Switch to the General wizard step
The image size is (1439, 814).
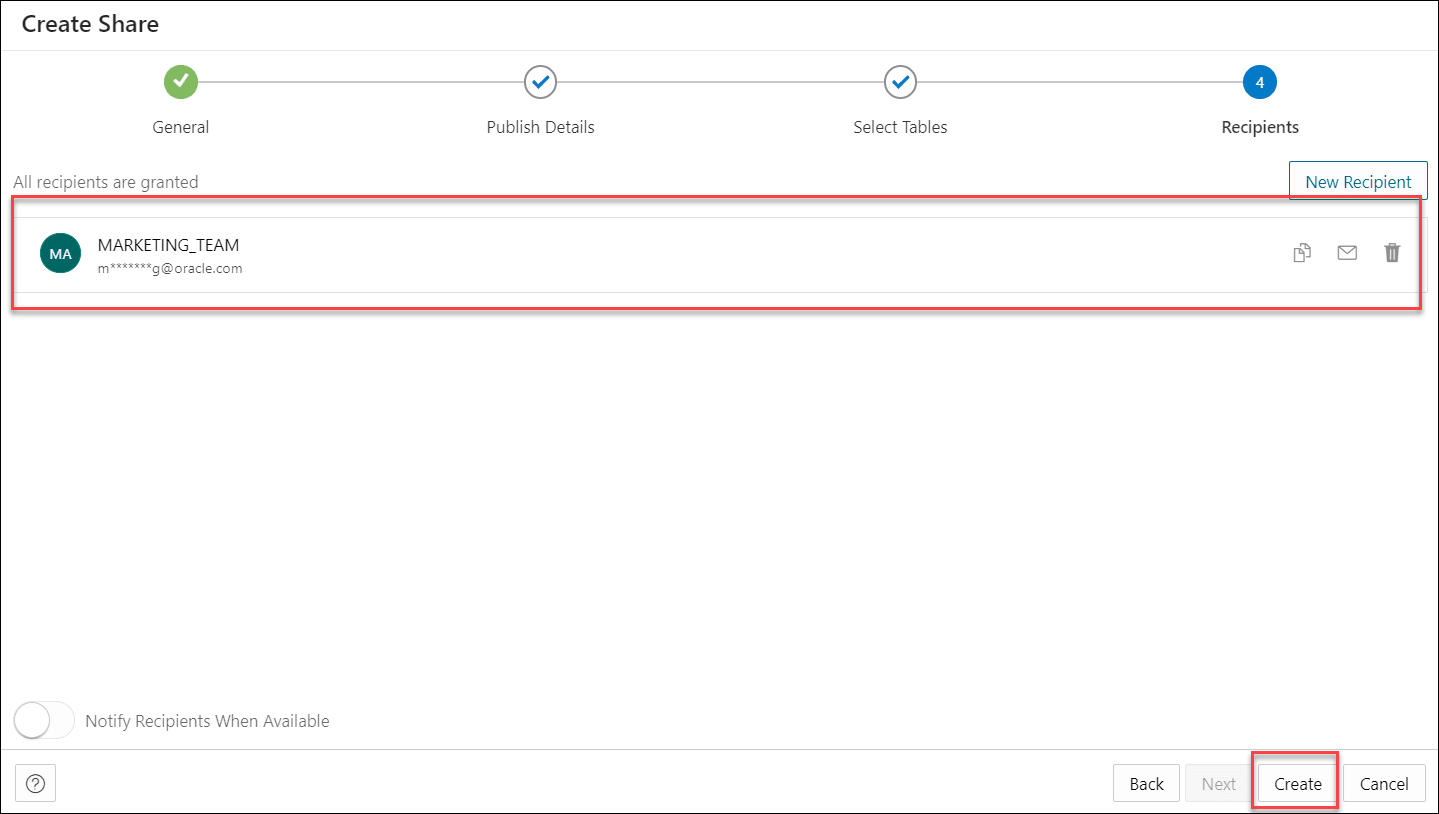pyautogui.click(x=180, y=127)
